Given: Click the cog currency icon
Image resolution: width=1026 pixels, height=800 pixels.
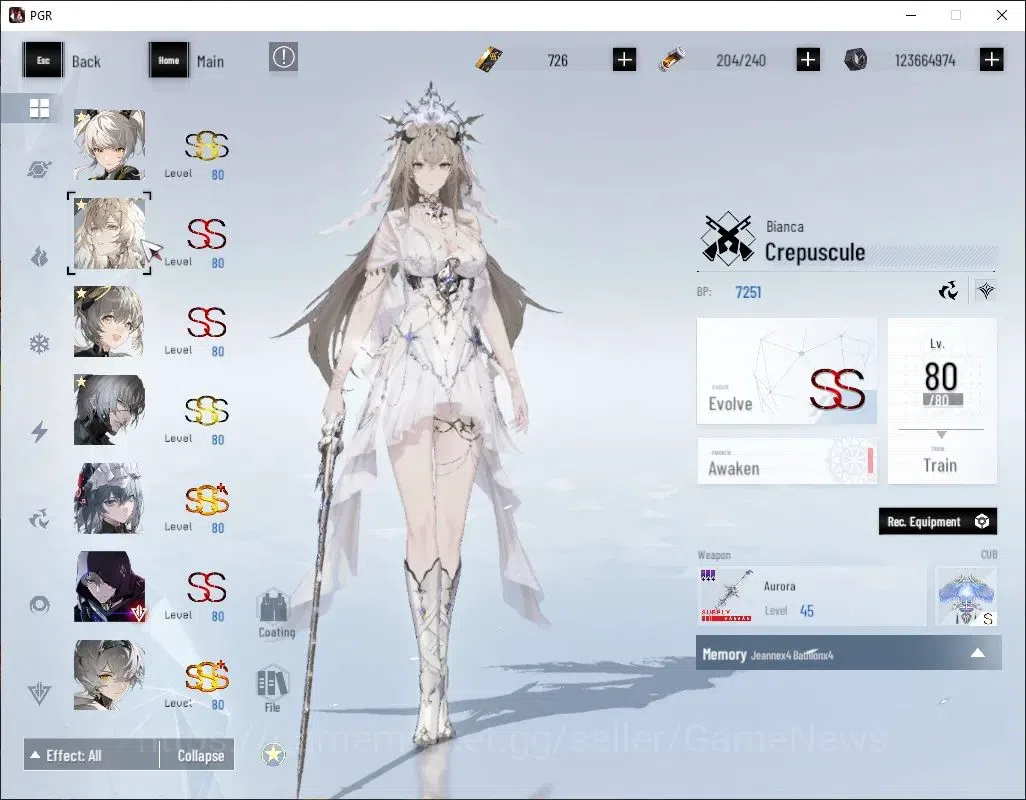Looking at the screenshot, I should [855, 60].
